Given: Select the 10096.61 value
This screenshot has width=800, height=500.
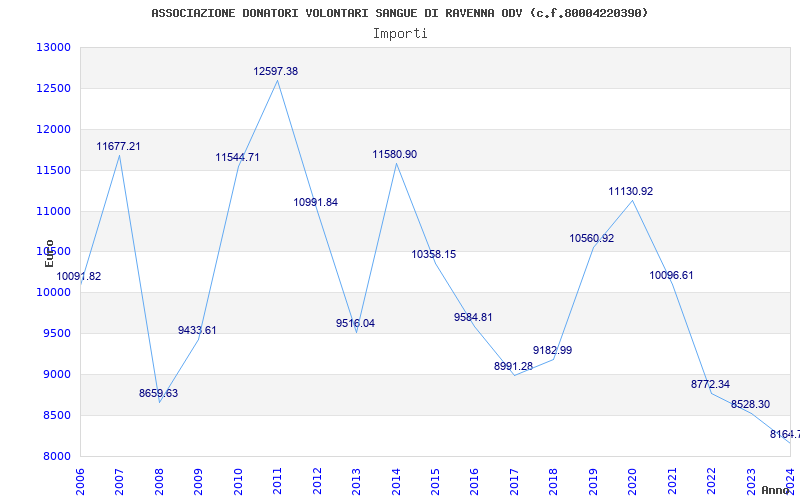Looking at the screenshot, I should click(671, 275).
